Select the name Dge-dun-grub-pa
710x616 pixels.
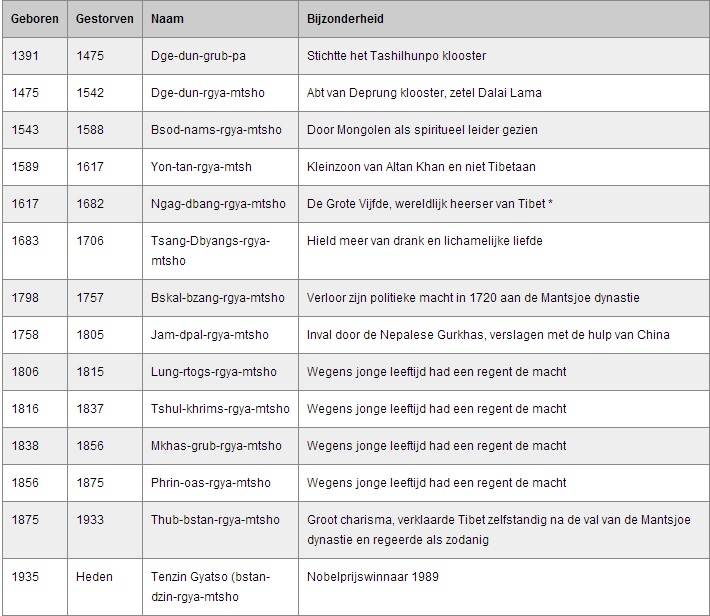(x=198, y=56)
